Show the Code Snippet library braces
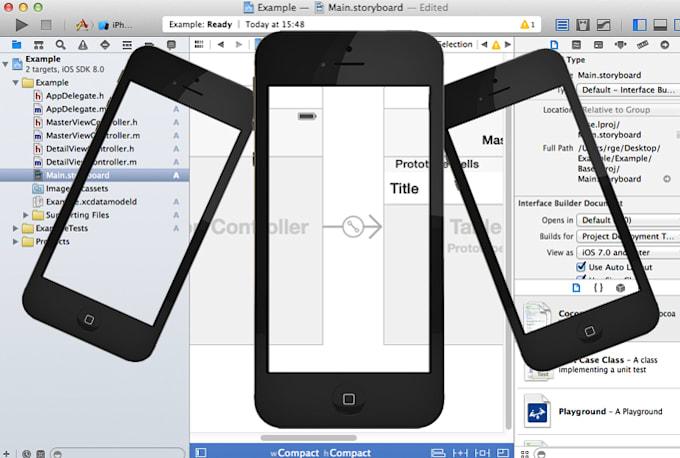 point(598,288)
